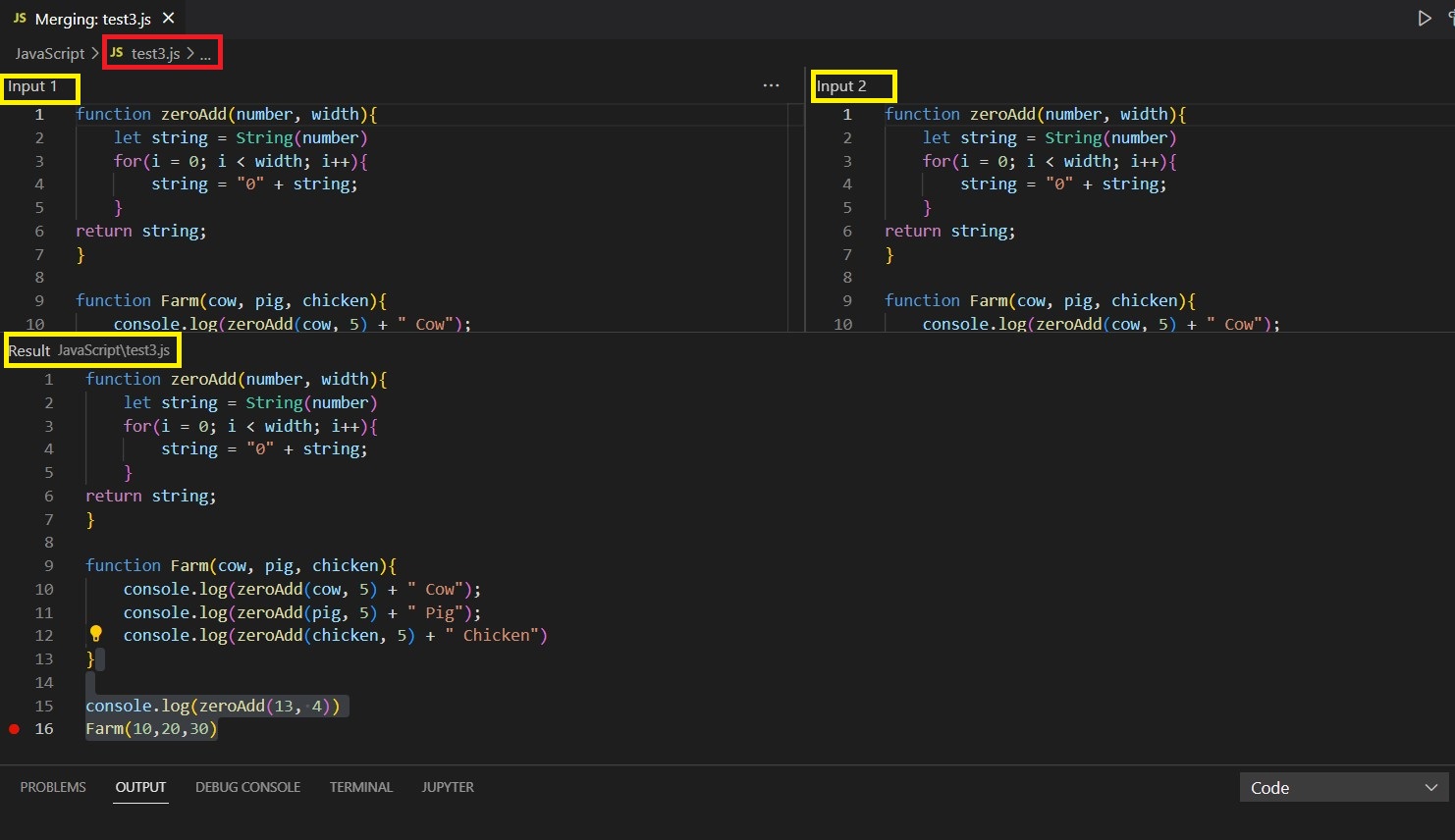
Task: Run the code with the play icon
Action: click(x=1425, y=18)
